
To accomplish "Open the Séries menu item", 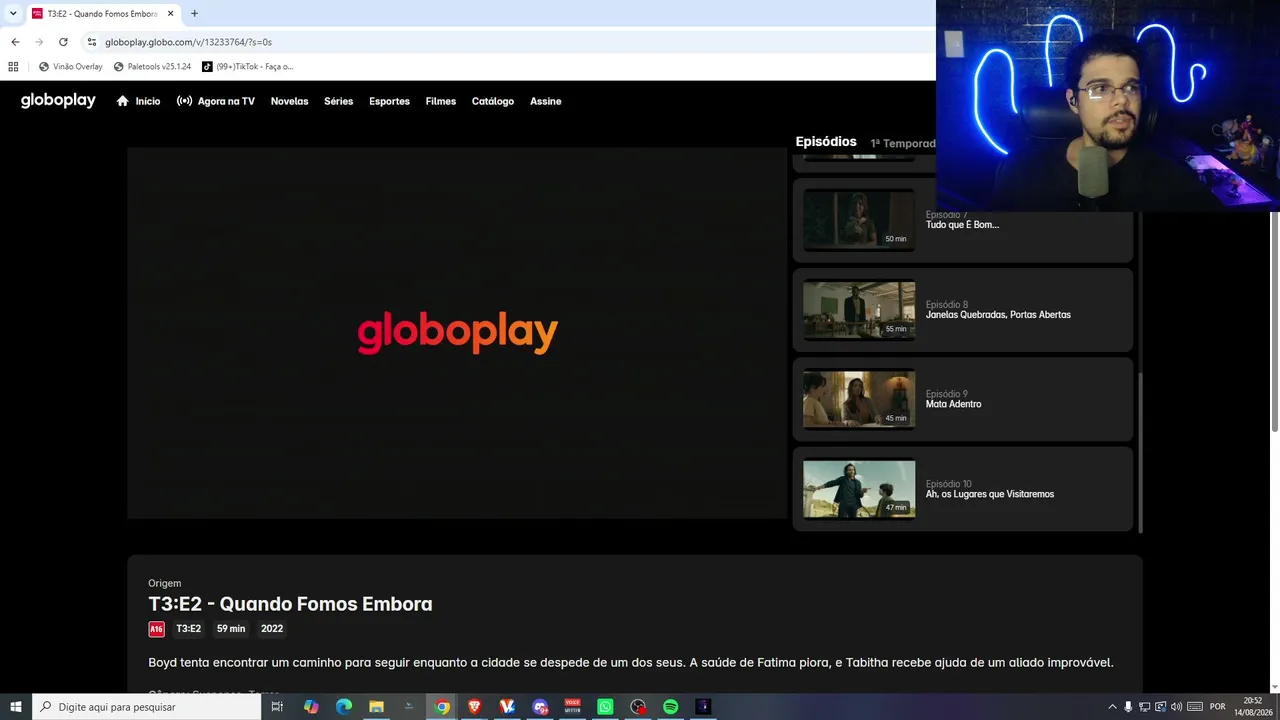I will [338, 101].
